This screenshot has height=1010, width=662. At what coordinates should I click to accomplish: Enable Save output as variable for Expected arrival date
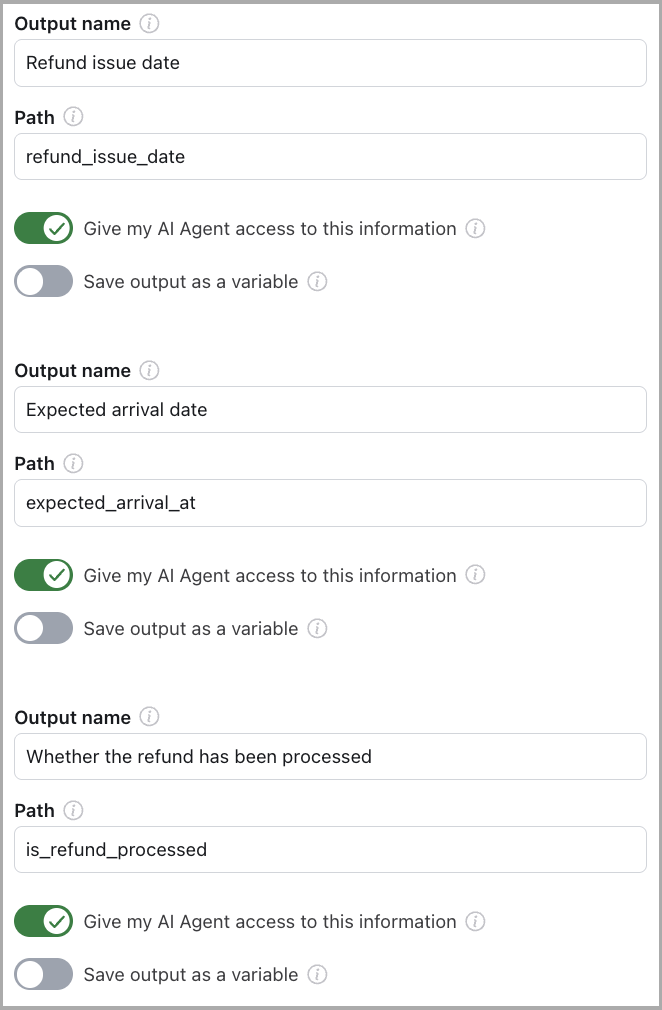click(44, 629)
